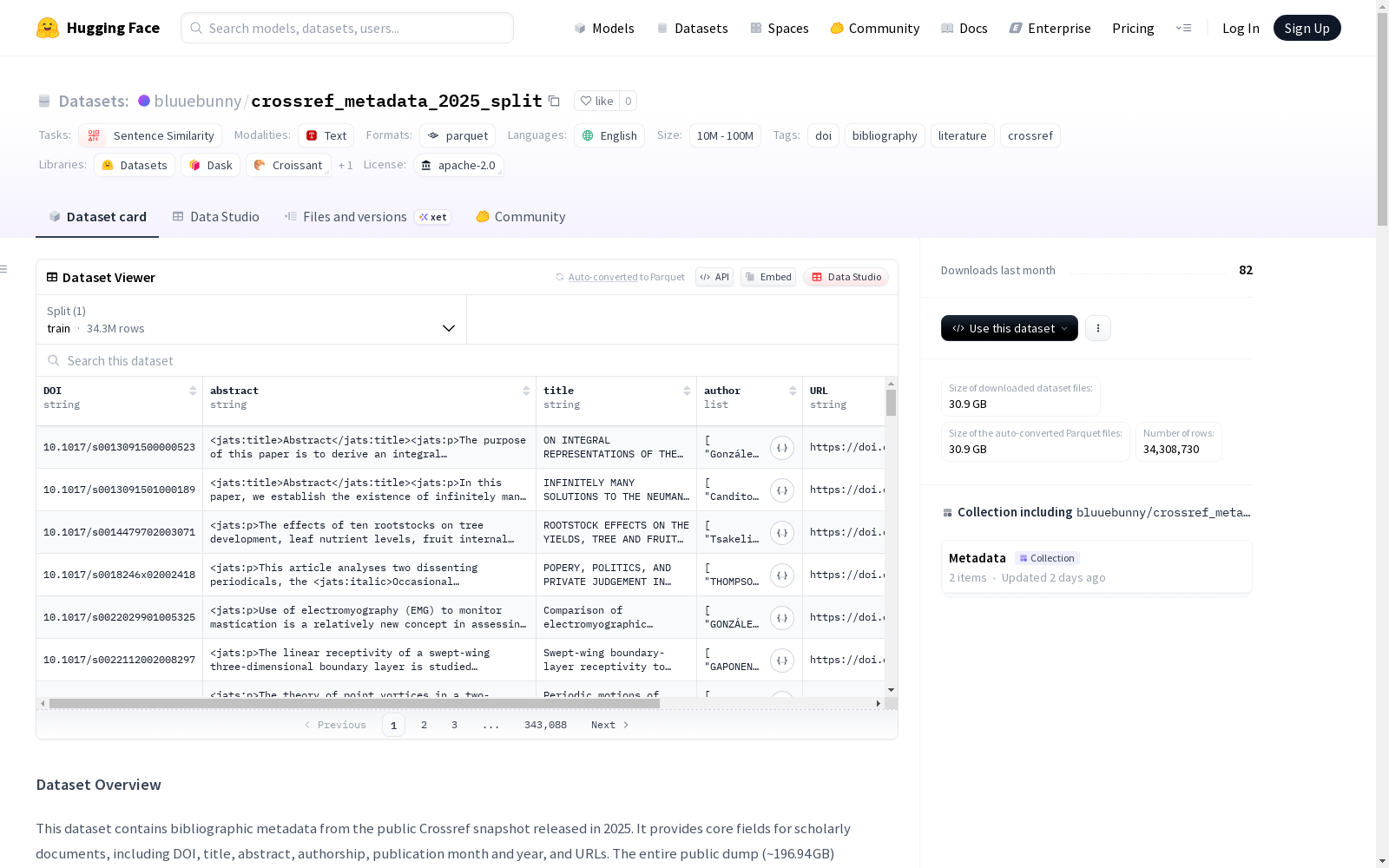Show the +1 more libraries
This screenshot has height=868, width=1389.
click(x=346, y=165)
